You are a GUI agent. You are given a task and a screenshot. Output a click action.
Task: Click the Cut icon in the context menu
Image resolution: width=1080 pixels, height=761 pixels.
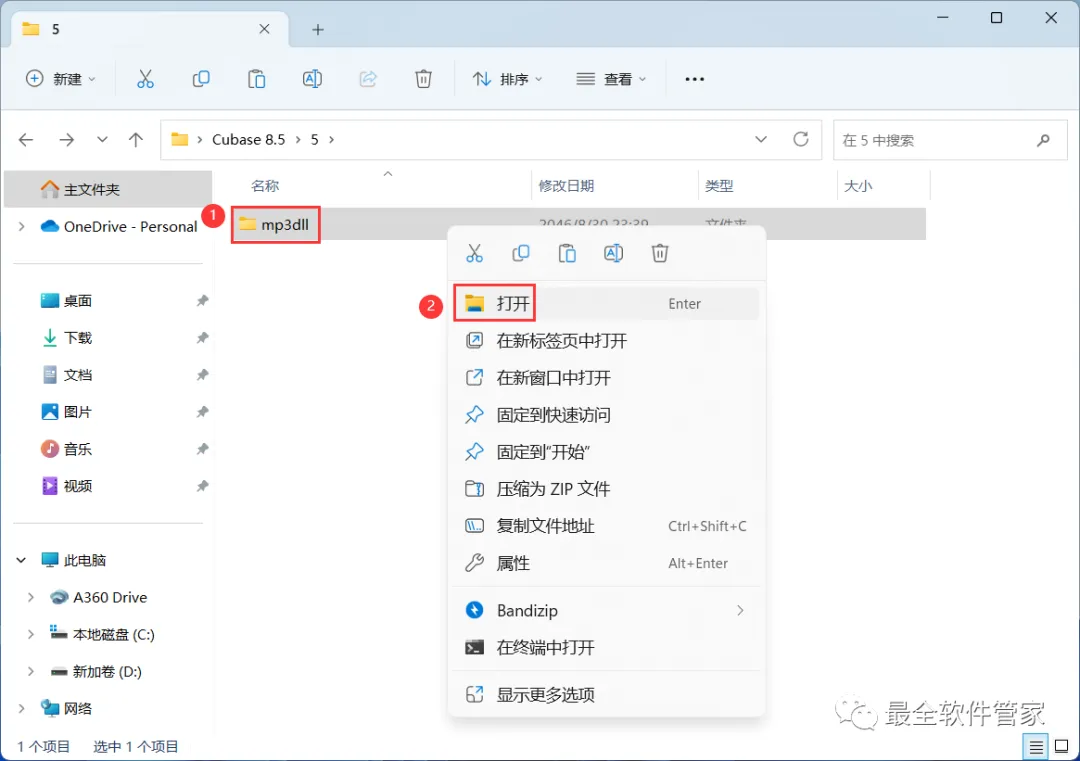coord(475,253)
